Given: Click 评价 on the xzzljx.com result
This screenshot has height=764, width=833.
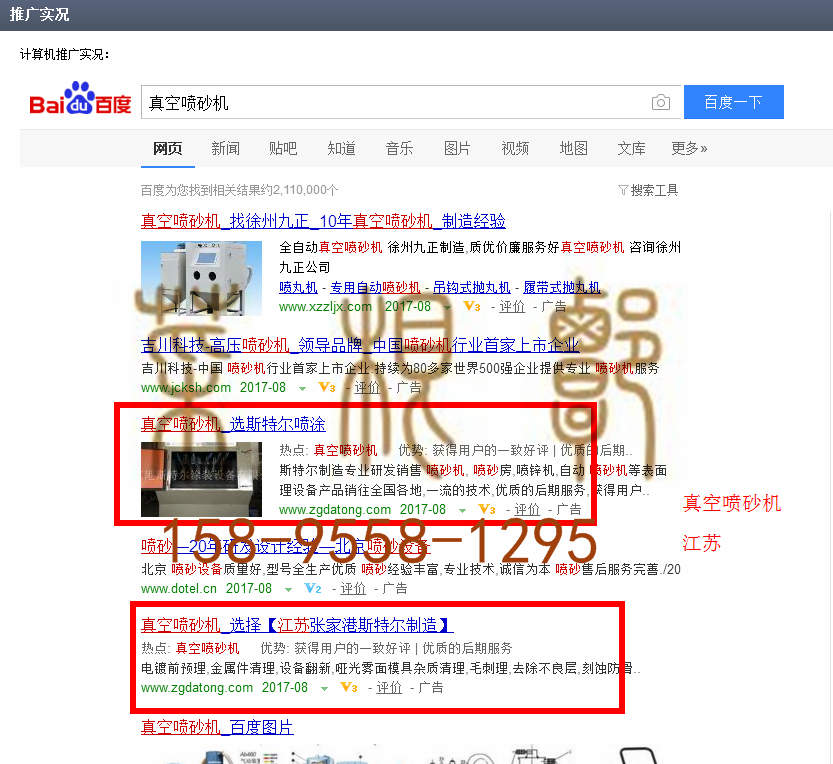Looking at the screenshot, I should coord(512,307).
